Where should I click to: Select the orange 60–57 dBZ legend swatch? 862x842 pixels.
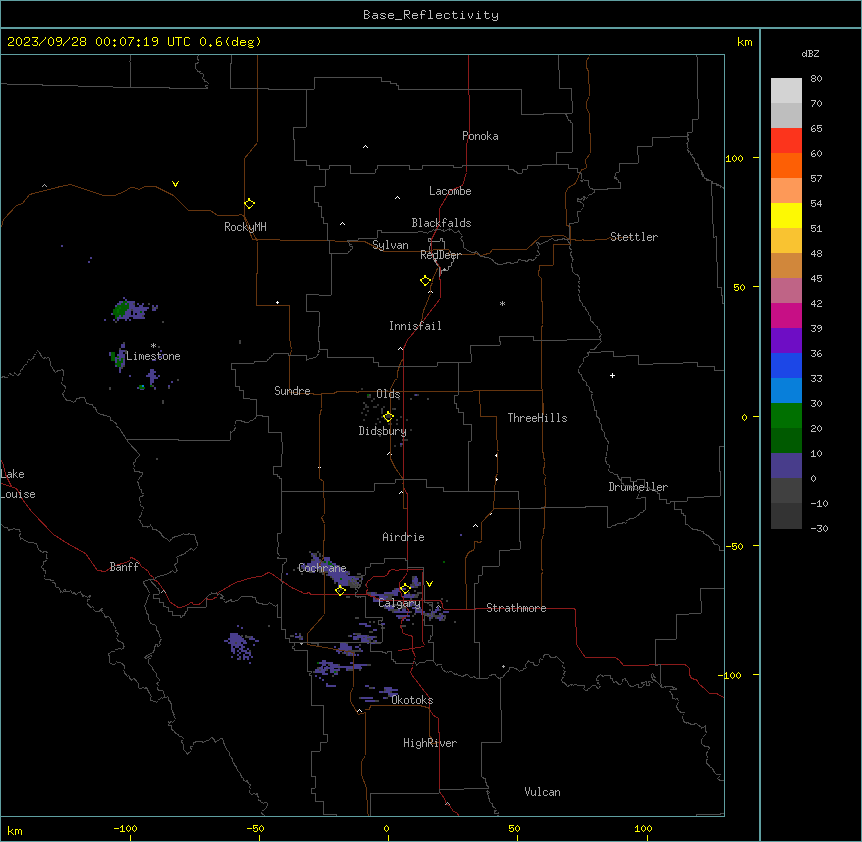(x=786, y=165)
